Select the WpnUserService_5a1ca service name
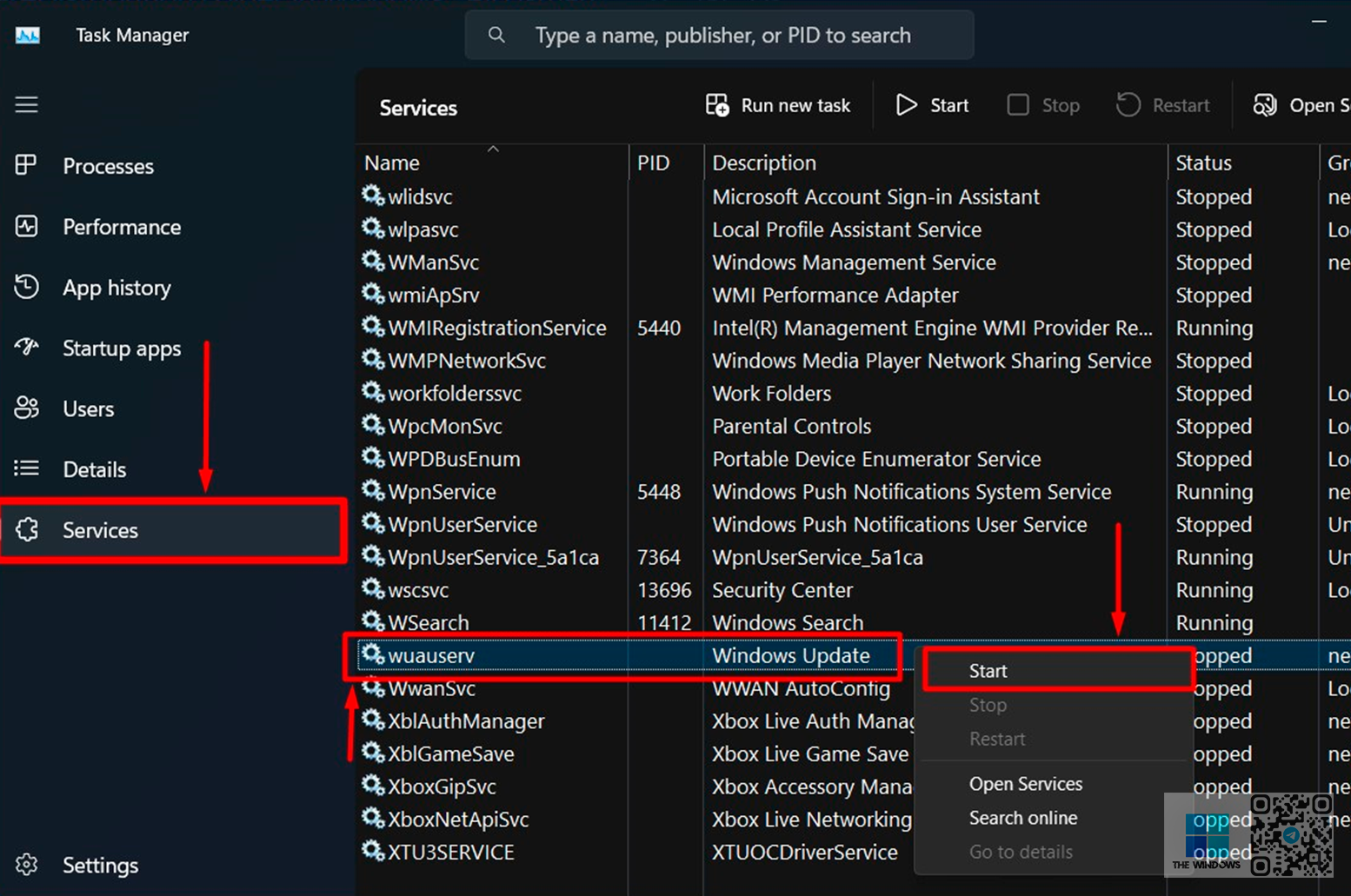Image resolution: width=1351 pixels, height=896 pixels. (x=493, y=557)
